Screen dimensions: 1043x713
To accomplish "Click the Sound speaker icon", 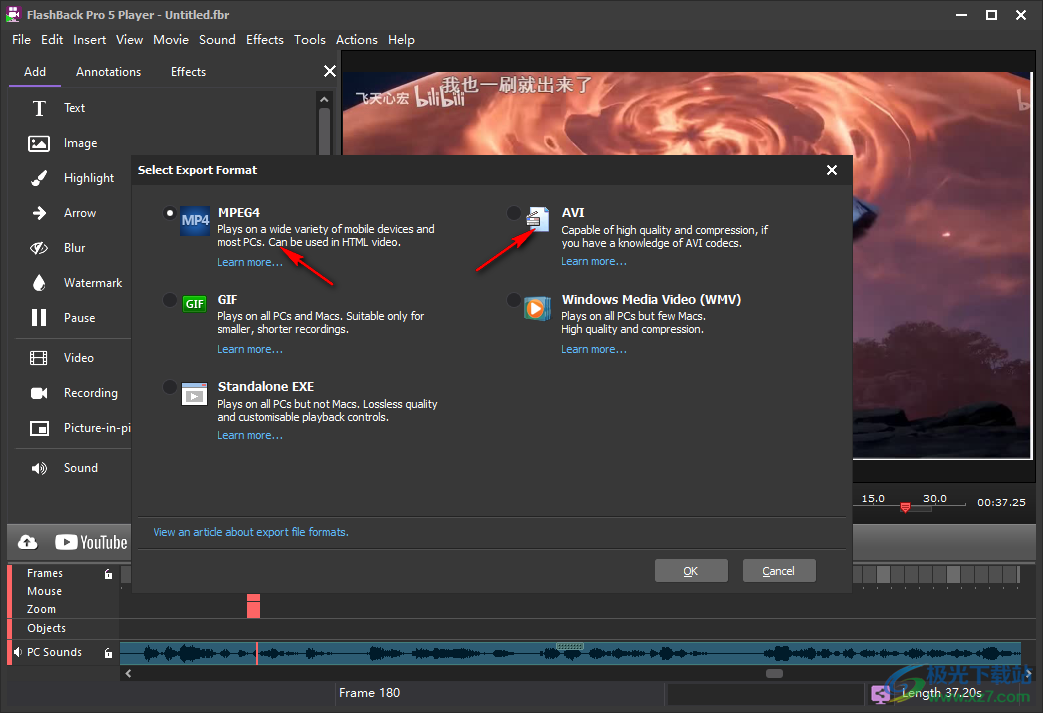I will 39,468.
